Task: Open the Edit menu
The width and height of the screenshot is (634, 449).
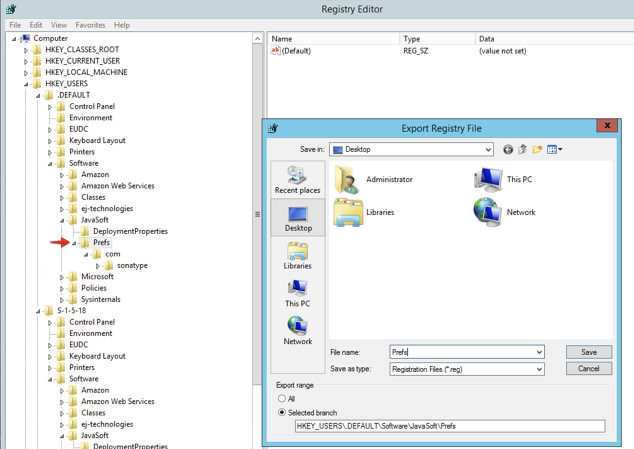Action: (x=36, y=25)
